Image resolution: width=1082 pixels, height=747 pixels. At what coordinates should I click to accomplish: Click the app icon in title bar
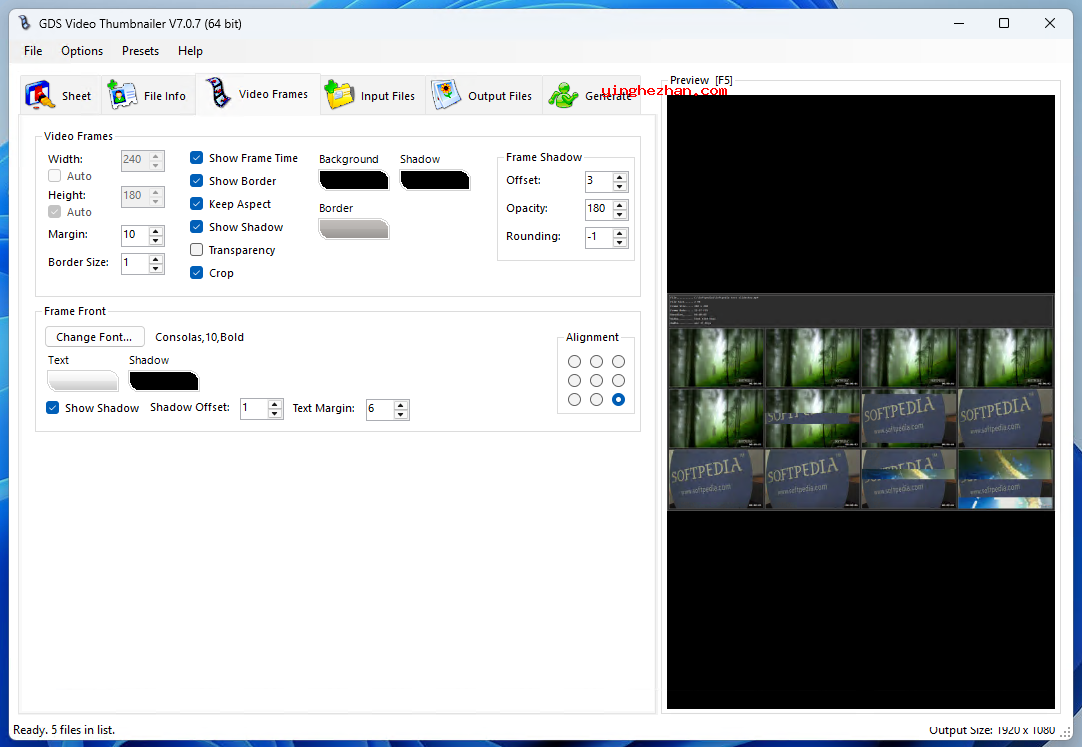click(25, 23)
